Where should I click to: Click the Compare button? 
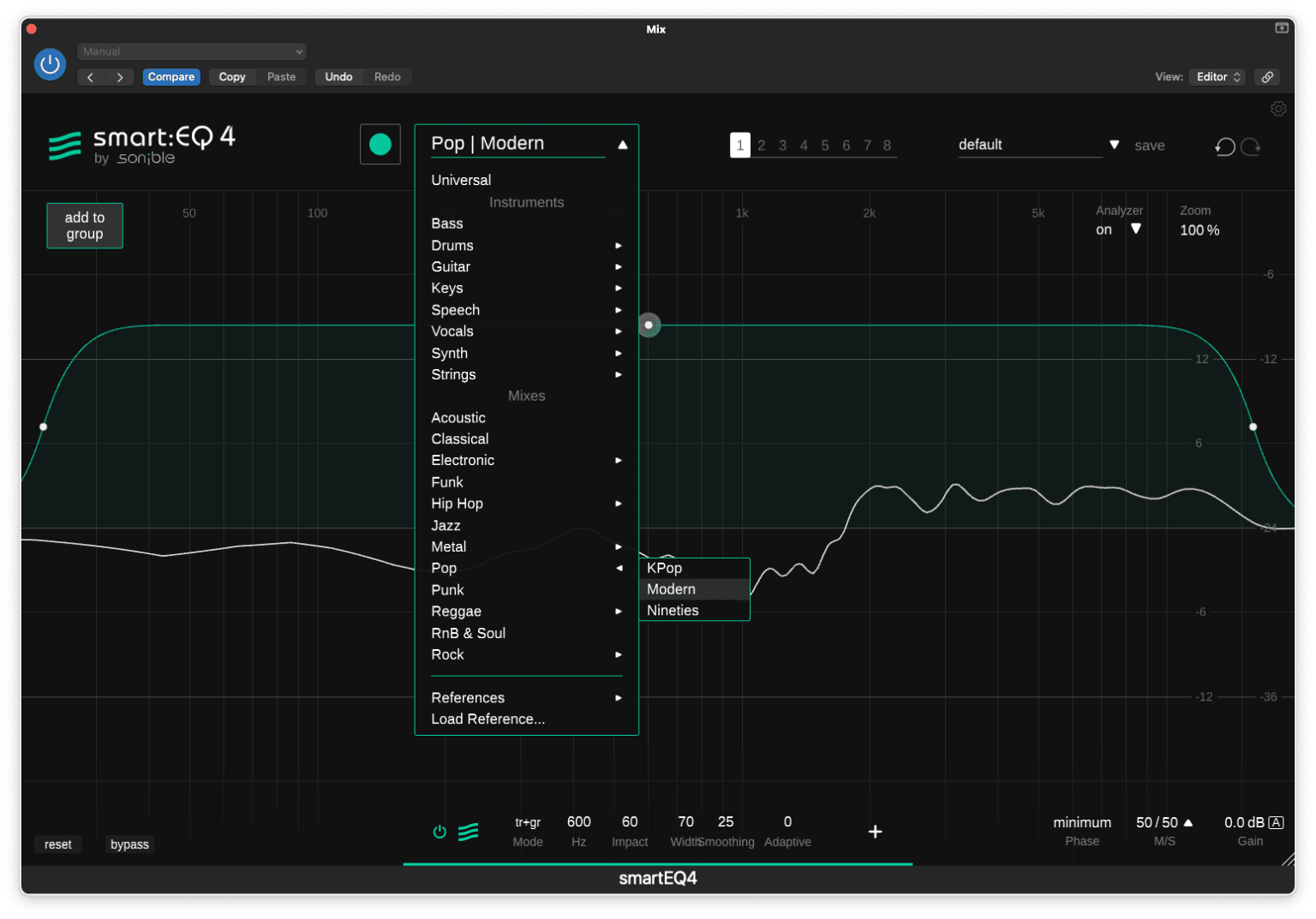tap(170, 76)
